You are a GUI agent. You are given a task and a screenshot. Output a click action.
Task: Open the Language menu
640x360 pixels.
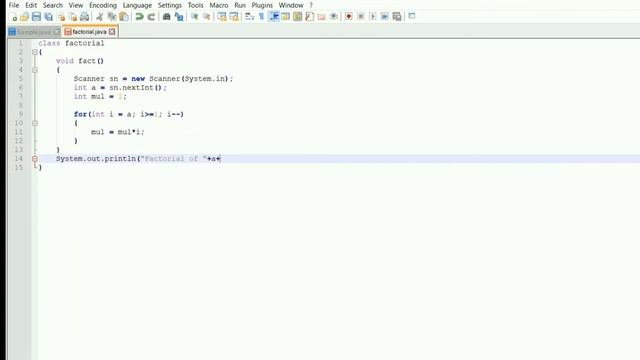click(x=137, y=5)
